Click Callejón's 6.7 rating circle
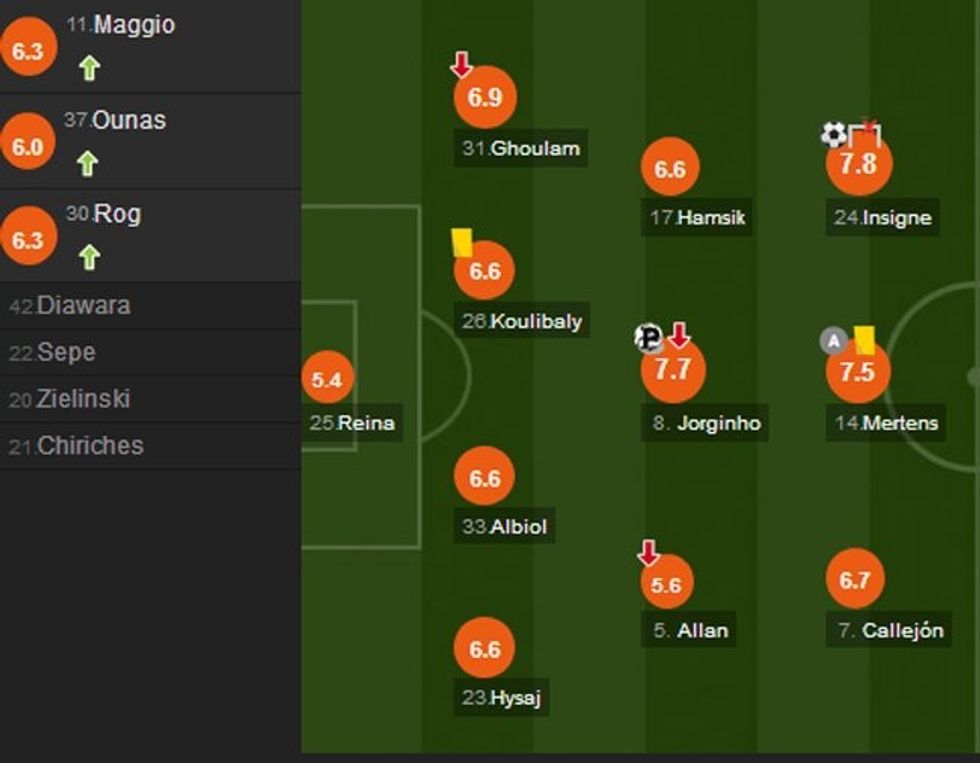 (x=855, y=580)
